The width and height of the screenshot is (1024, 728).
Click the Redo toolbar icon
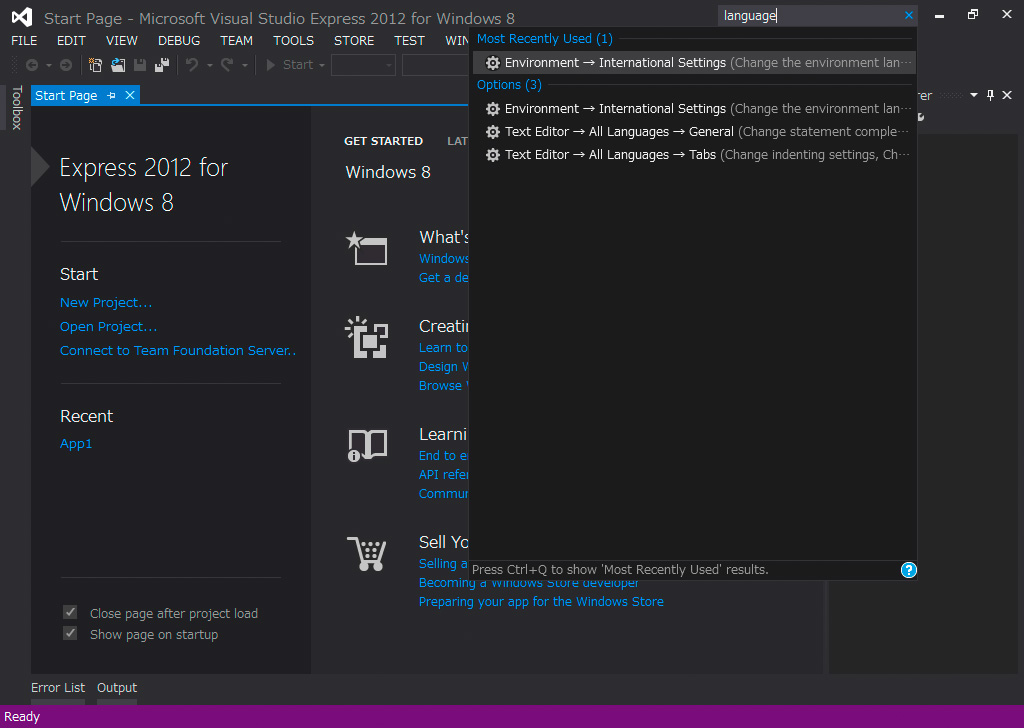point(227,65)
